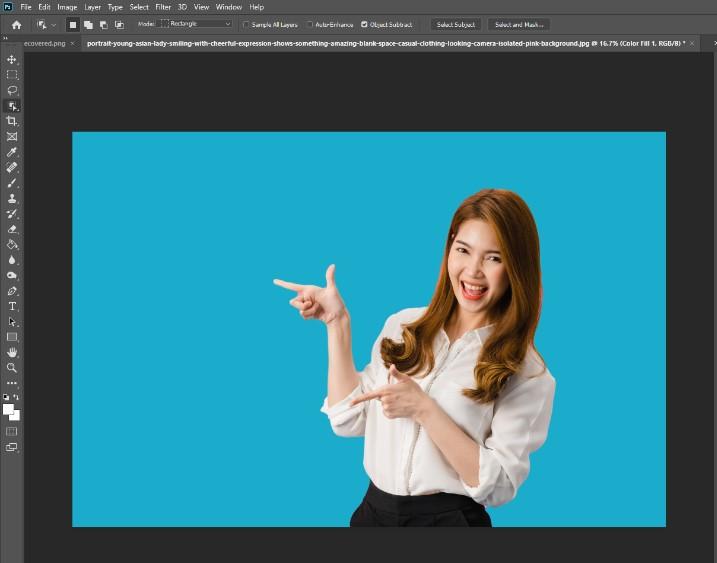Open the background color swatch
The height and width of the screenshot is (563, 717).
[x=16, y=417]
